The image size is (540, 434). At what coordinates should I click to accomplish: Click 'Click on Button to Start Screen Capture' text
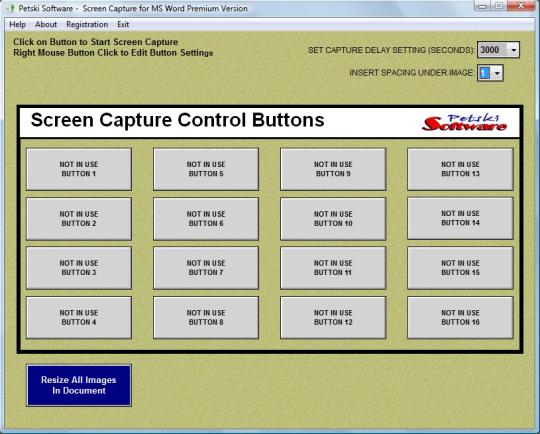tap(96, 42)
